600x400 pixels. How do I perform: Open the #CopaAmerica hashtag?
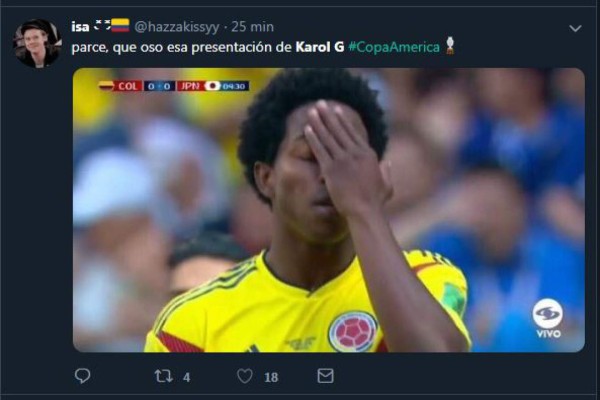click(394, 47)
